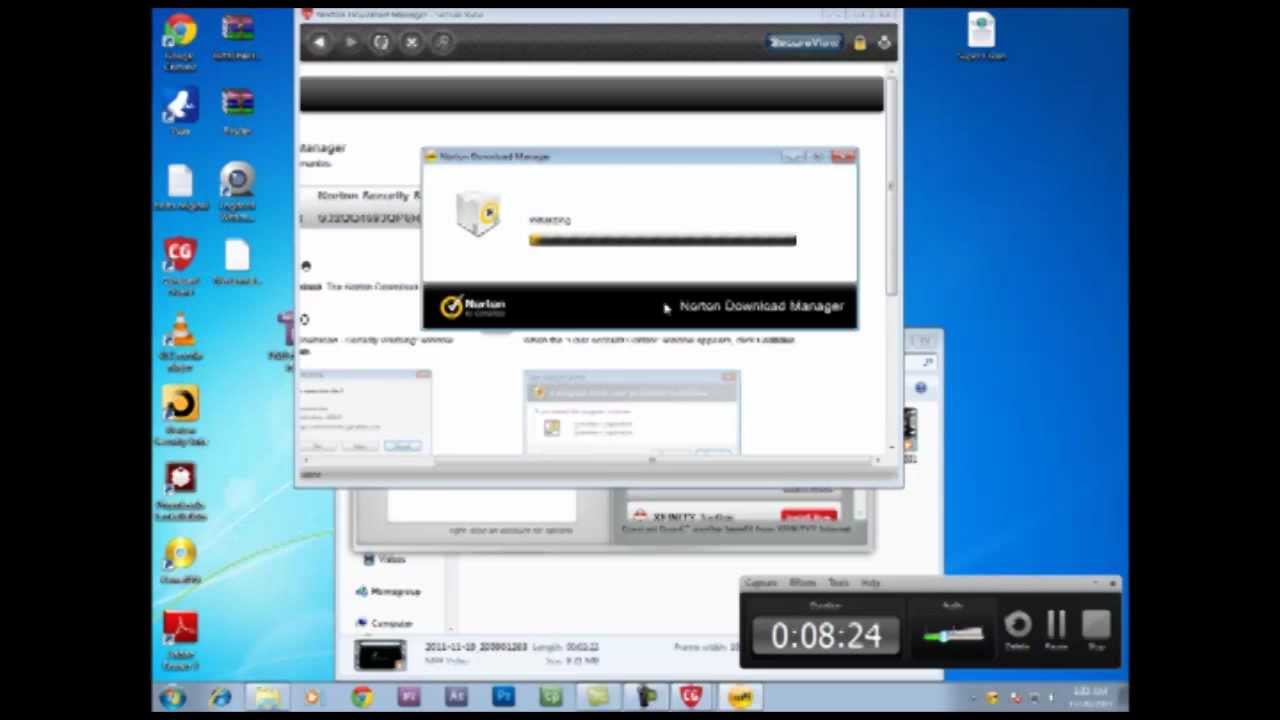Screen dimensions: 1280x720
Task: Select Videos in the Explorer navigation pane
Action: (x=385, y=559)
